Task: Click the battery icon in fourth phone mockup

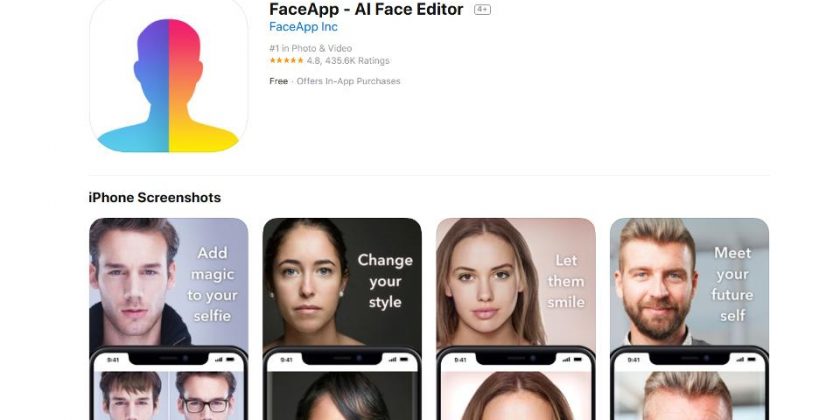Action: [x=751, y=359]
